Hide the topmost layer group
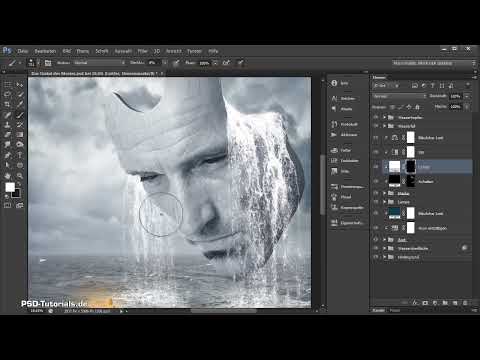 click(376, 117)
